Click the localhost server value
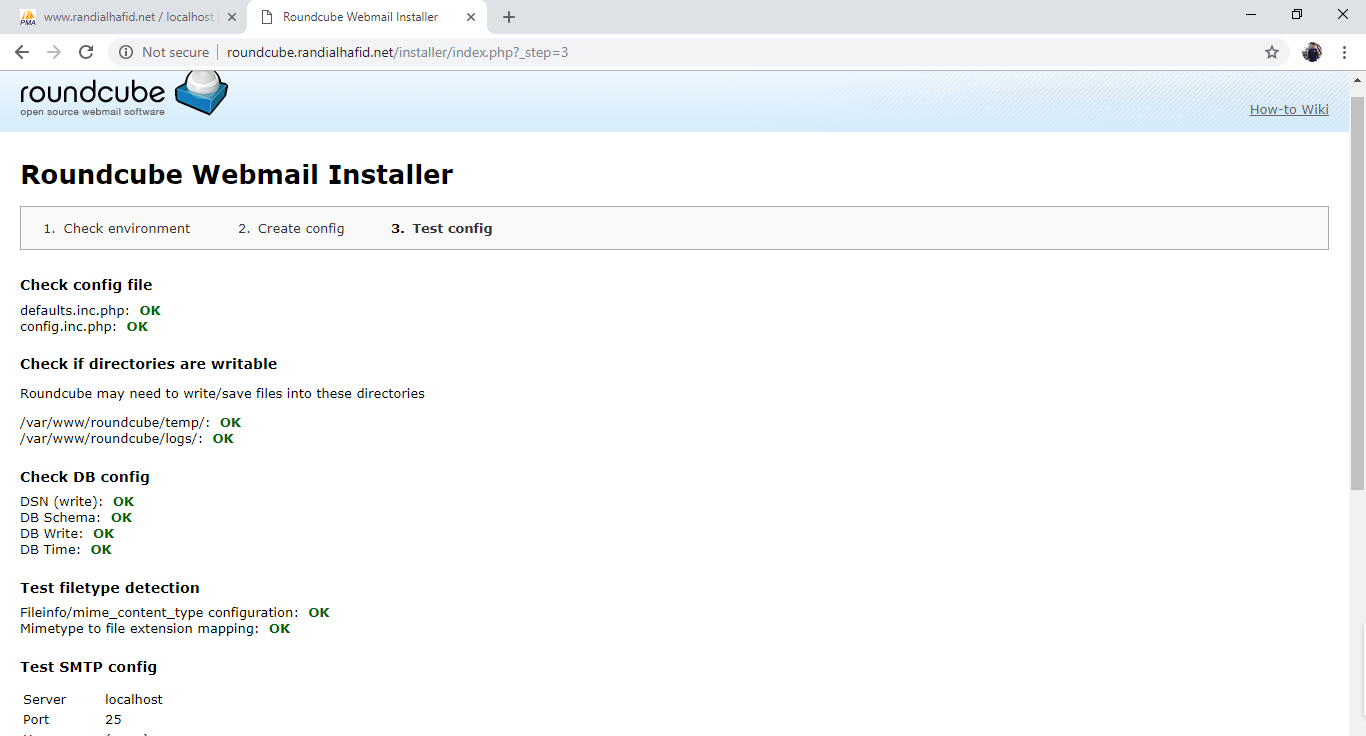Screen dimensions: 1366x736 (x=134, y=700)
